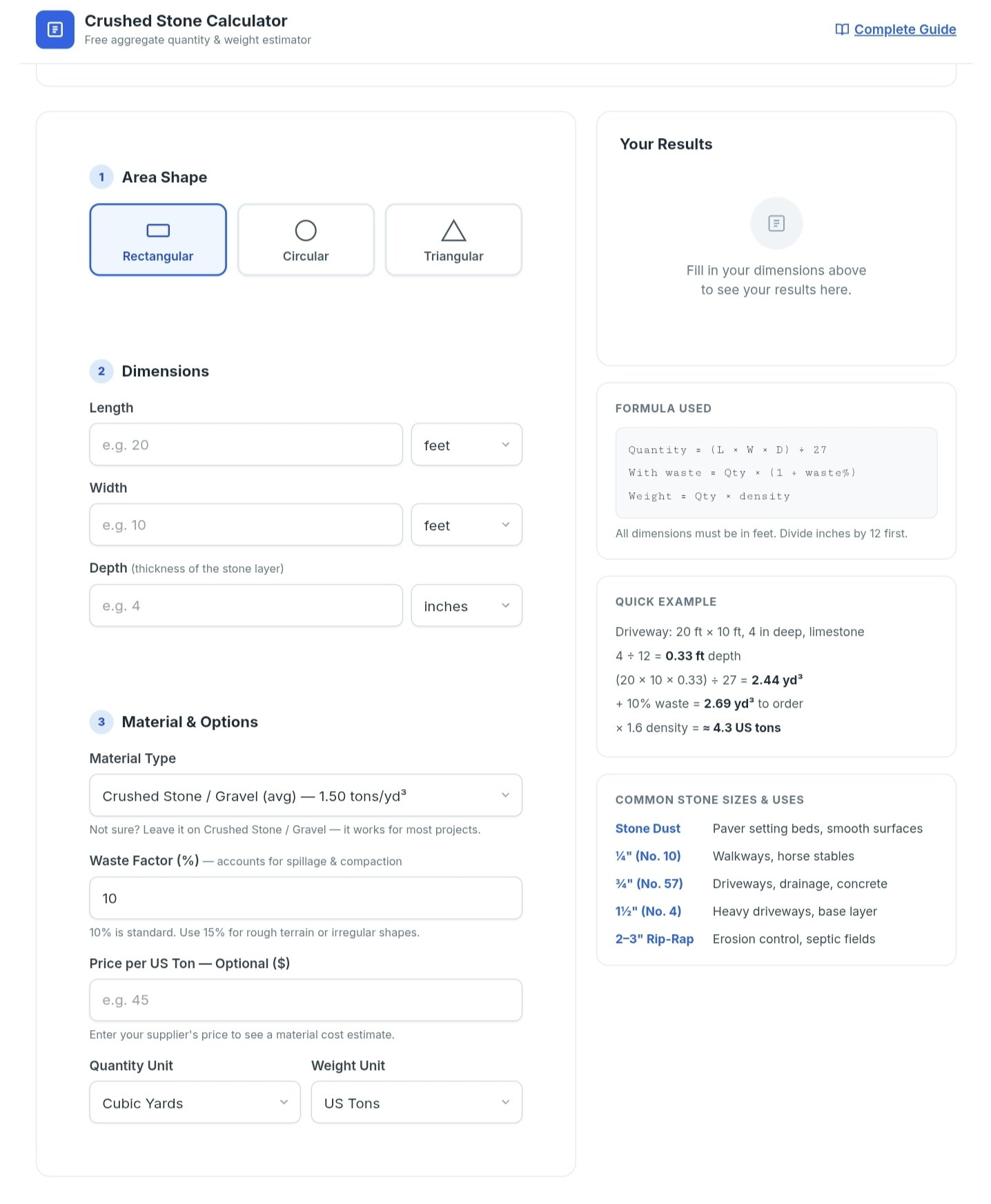This screenshot has height=1204, width=991.
Task: Click the Price per US Ton field
Action: [x=306, y=1000]
